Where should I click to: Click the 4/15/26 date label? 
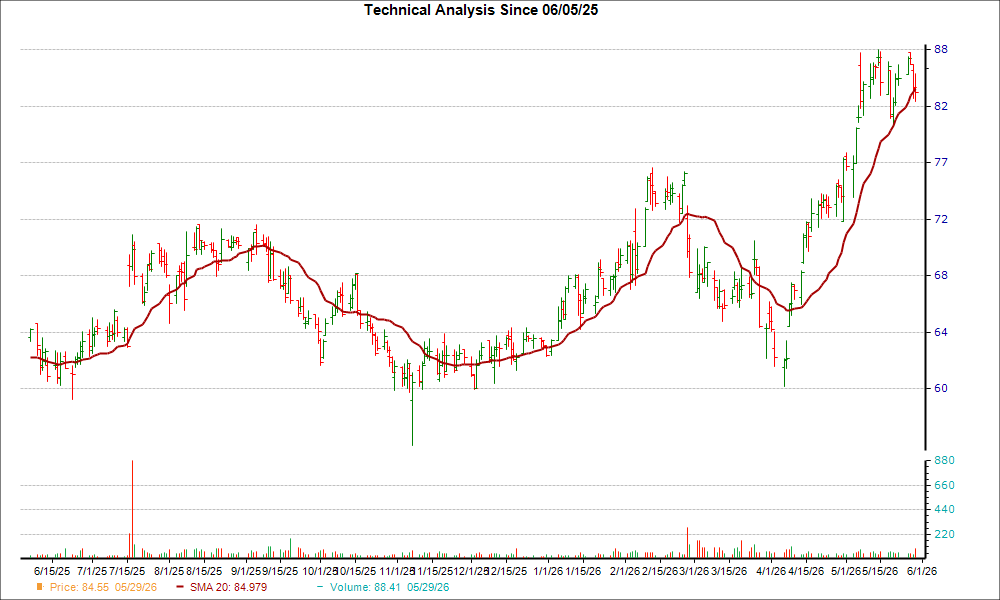(x=805, y=571)
